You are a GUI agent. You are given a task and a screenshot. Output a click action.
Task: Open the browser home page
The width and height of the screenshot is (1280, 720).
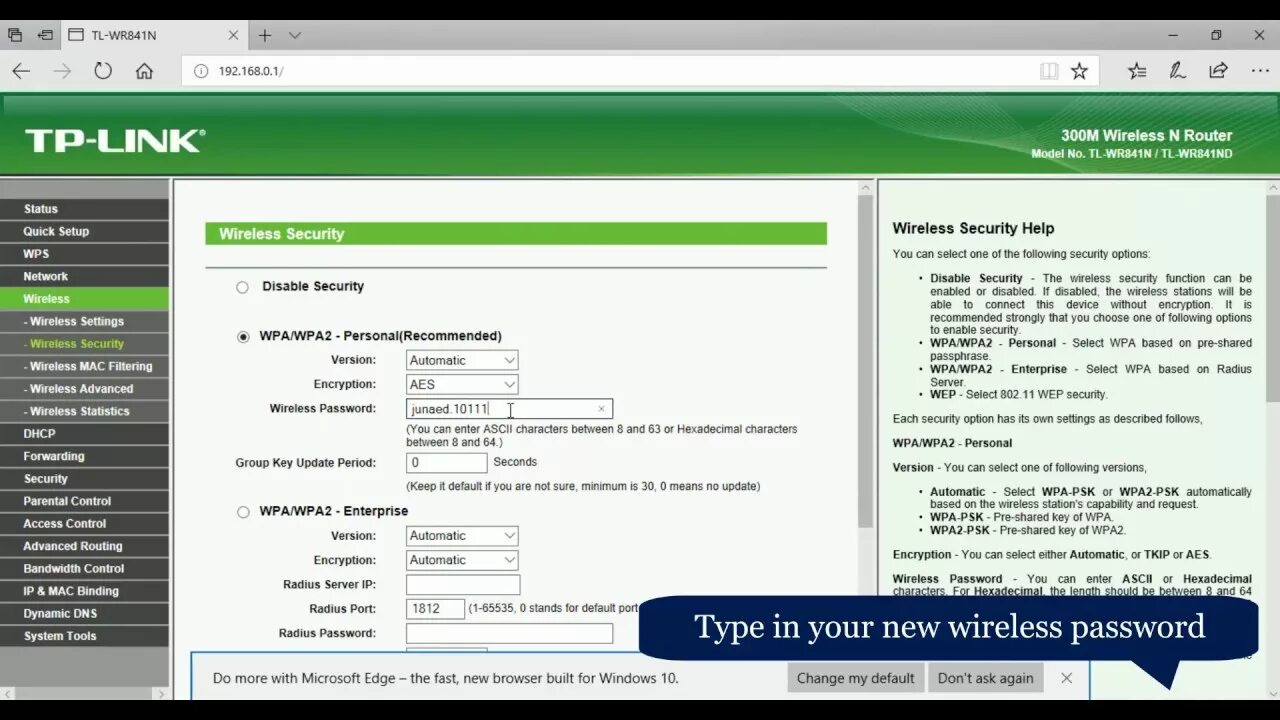pyautogui.click(x=144, y=71)
